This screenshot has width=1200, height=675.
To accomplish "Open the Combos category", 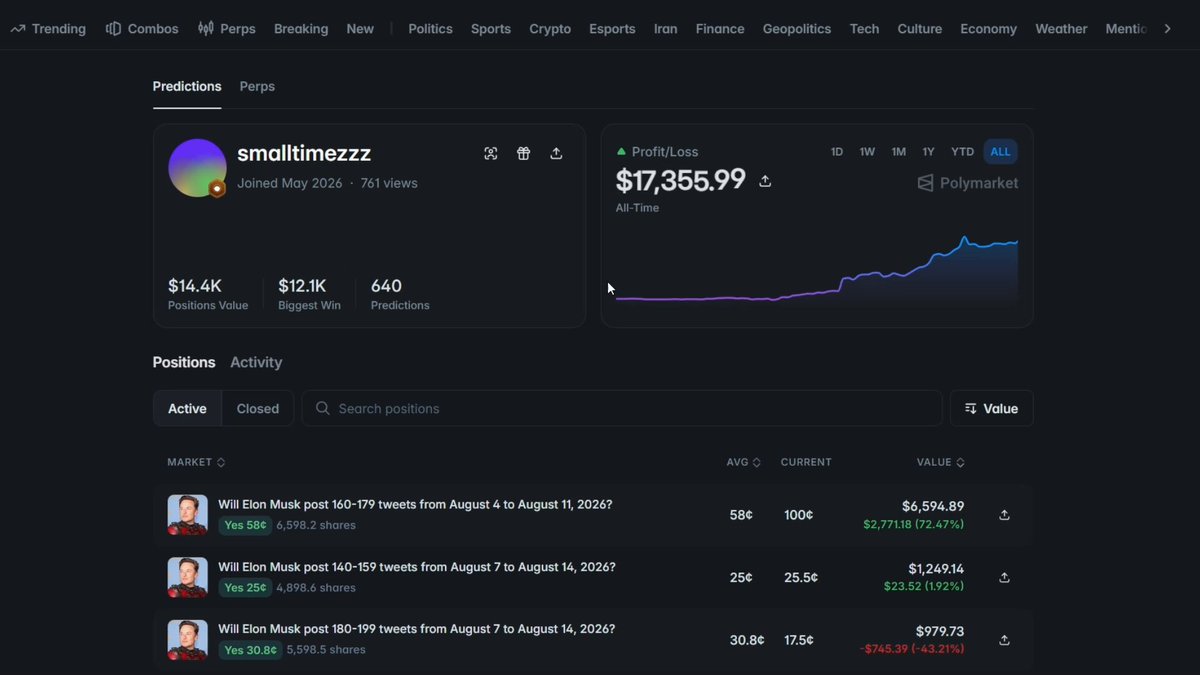I will click(142, 29).
